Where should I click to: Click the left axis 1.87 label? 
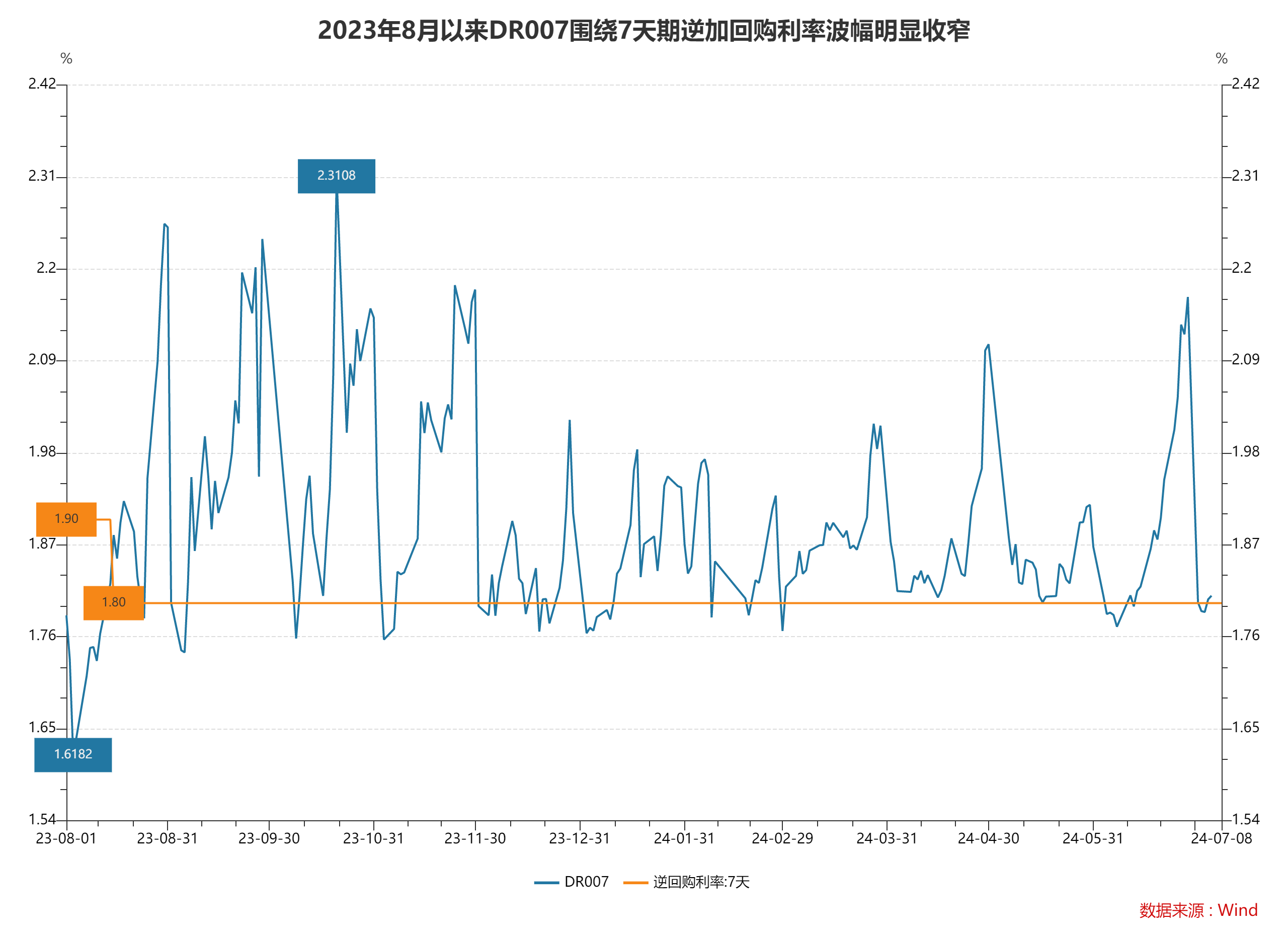[x=42, y=543]
